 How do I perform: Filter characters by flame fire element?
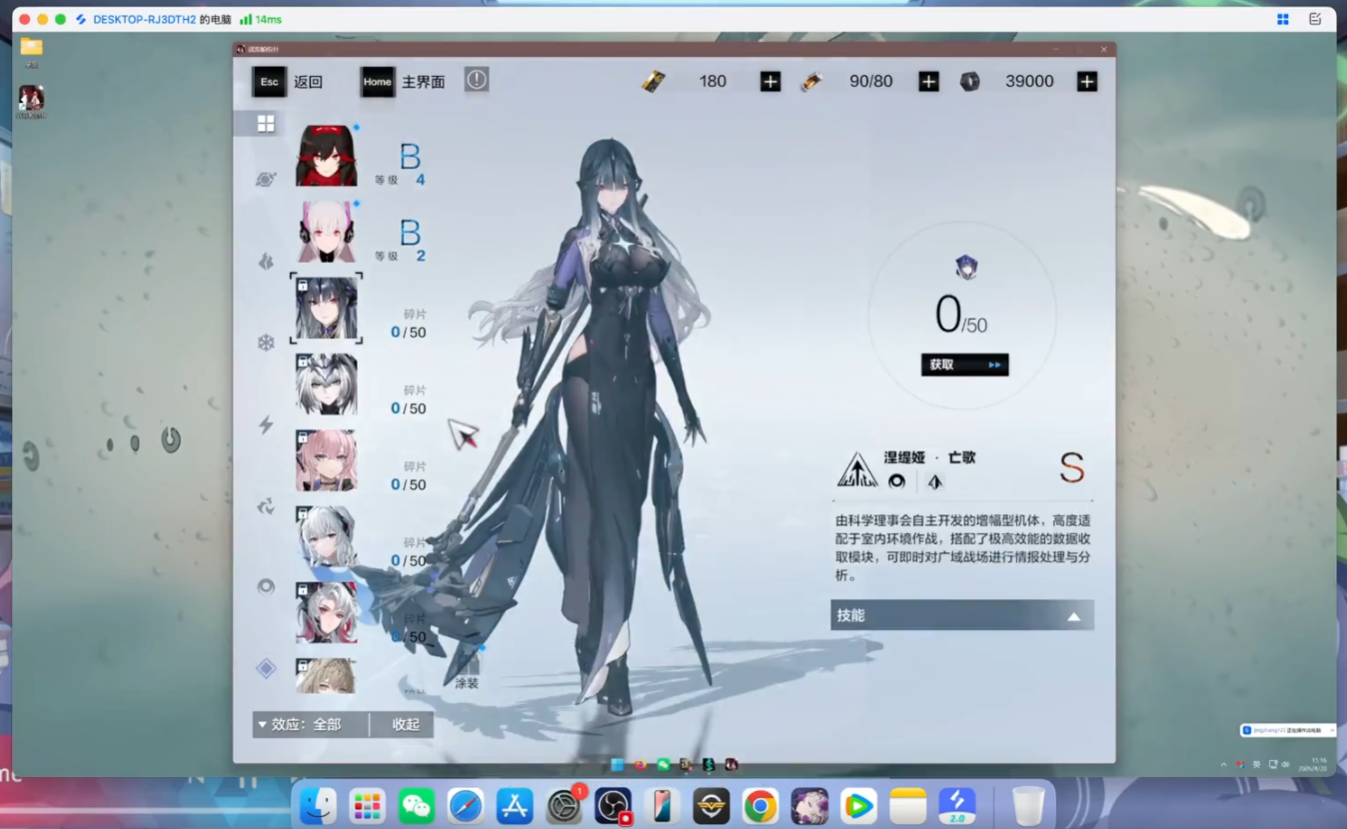(x=266, y=261)
